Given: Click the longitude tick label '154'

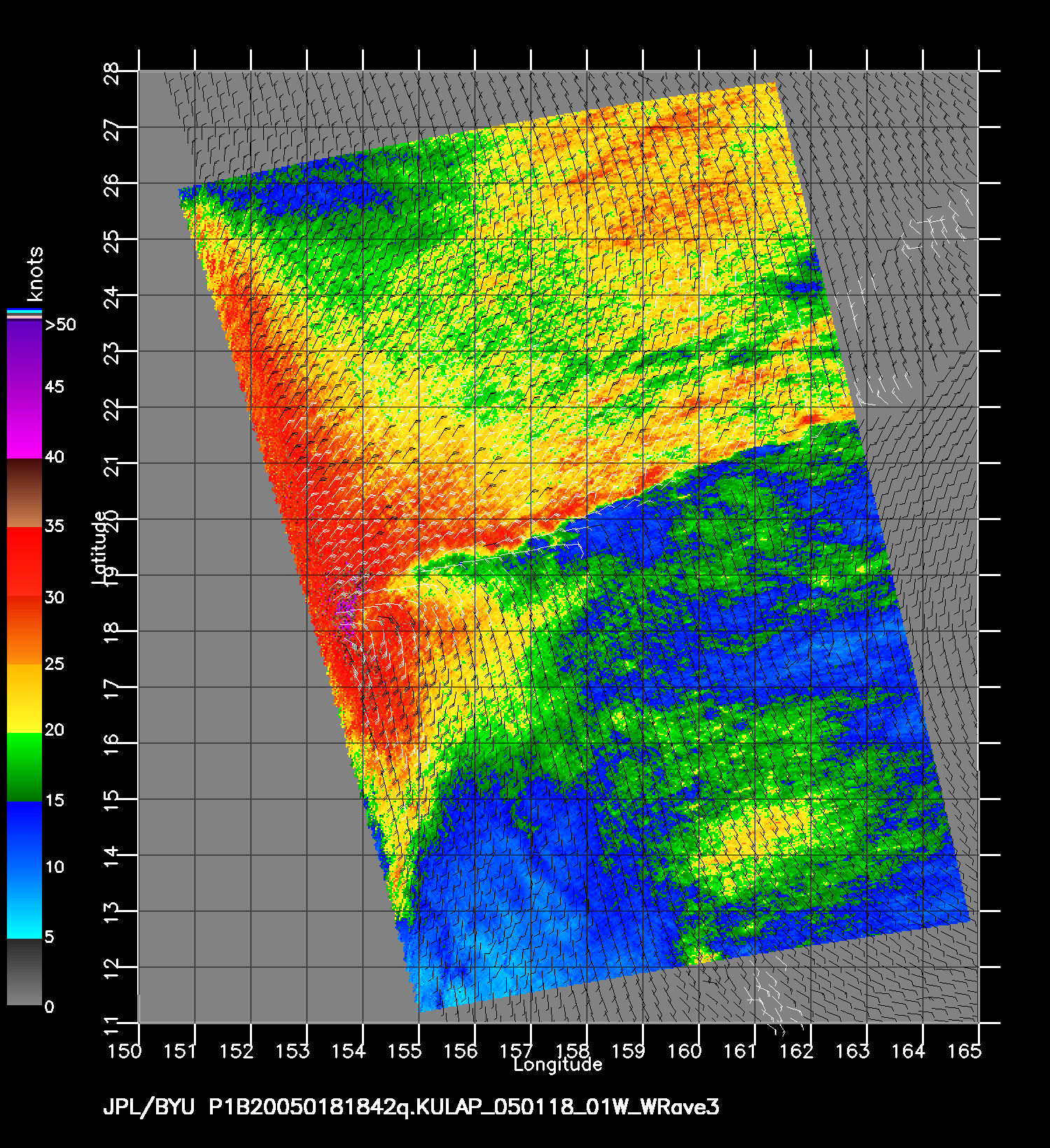Looking at the screenshot, I should point(349,1051).
